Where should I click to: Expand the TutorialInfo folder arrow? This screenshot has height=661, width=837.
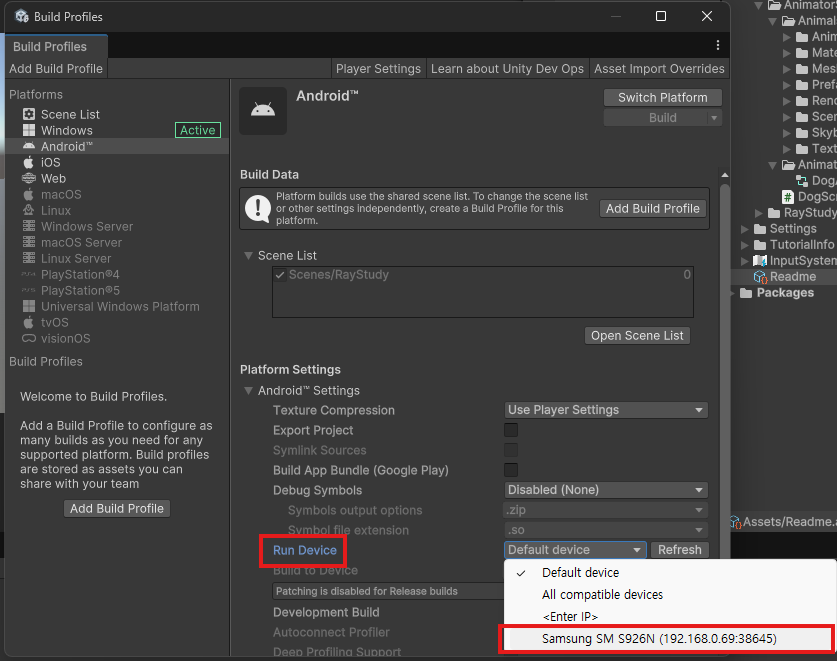(745, 245)
